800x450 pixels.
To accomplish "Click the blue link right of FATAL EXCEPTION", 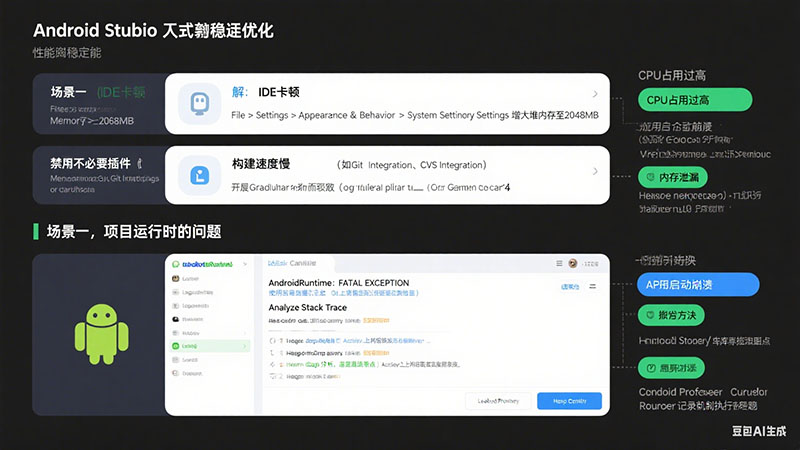I will pyautogui.click(x=570, y=287).
